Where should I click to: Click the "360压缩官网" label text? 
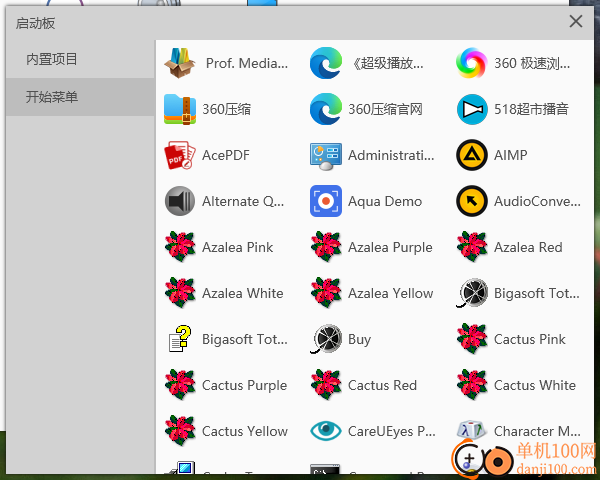click(385, 109)
